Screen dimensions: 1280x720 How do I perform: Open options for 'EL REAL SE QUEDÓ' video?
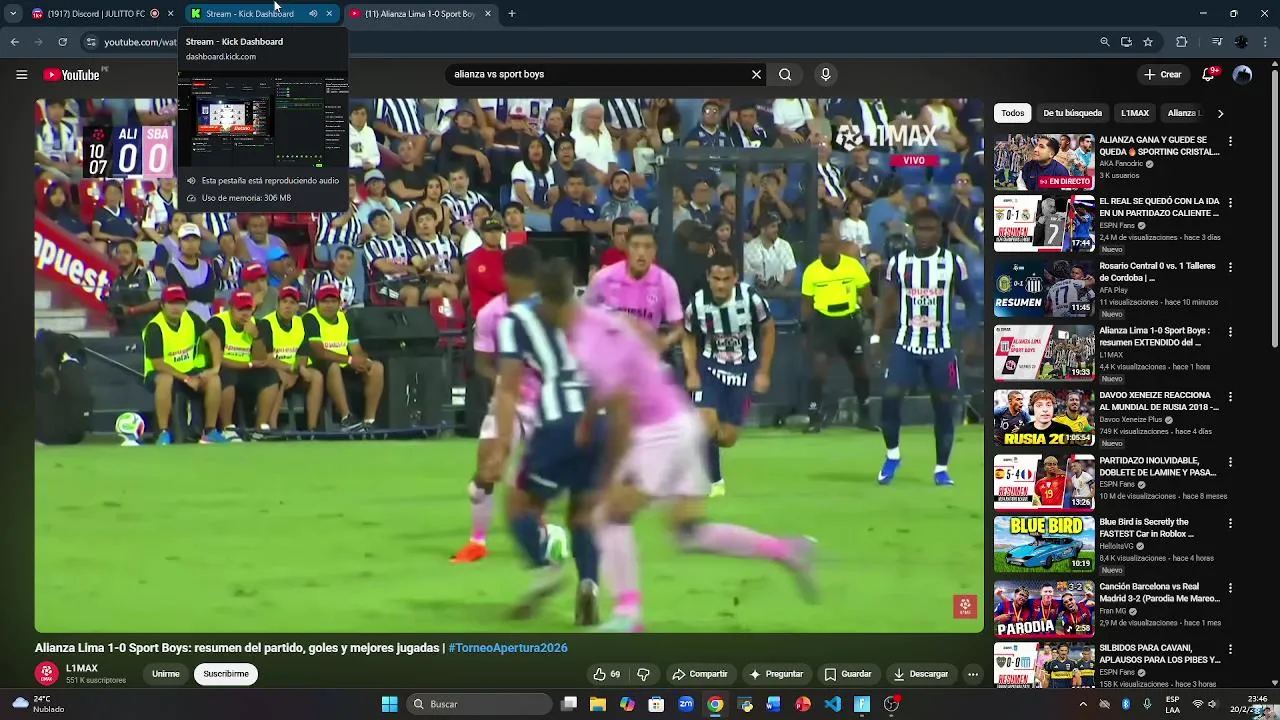(x=1230, y=203)
